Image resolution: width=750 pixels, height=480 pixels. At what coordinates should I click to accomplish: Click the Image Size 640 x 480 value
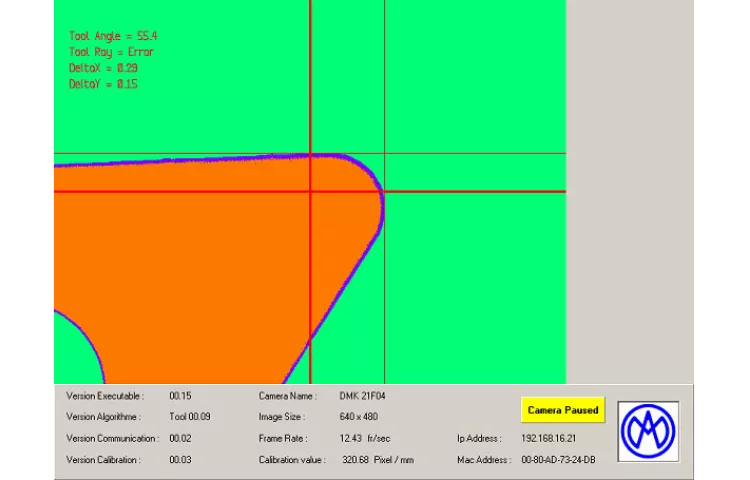point(358,417)
